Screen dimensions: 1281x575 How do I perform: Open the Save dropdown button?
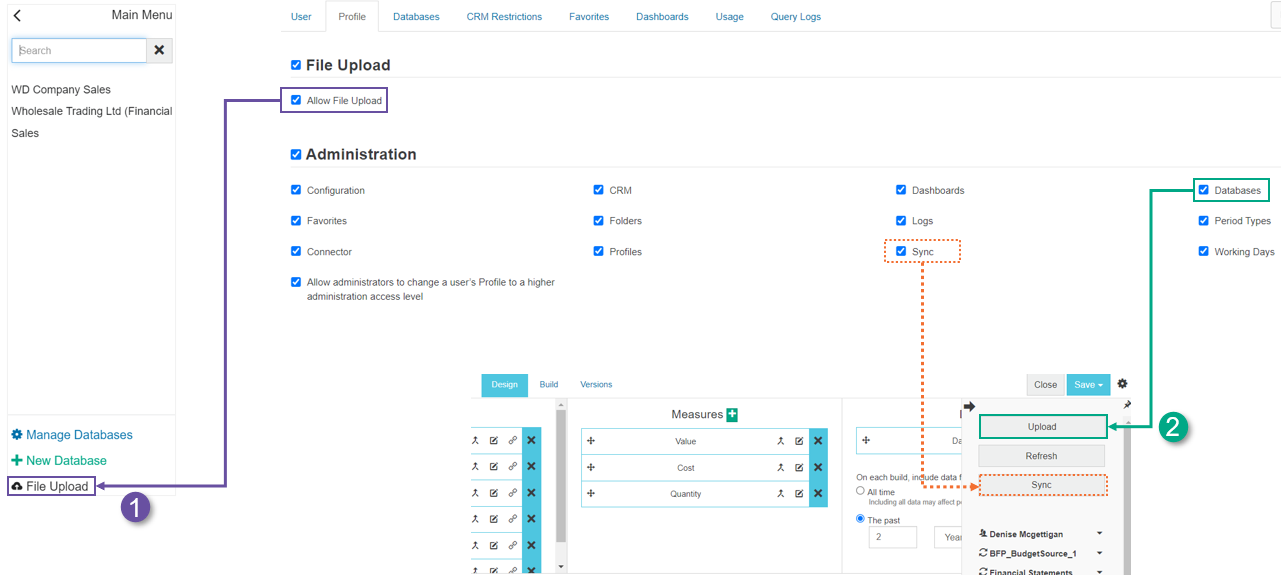[x=1087, y=385]
